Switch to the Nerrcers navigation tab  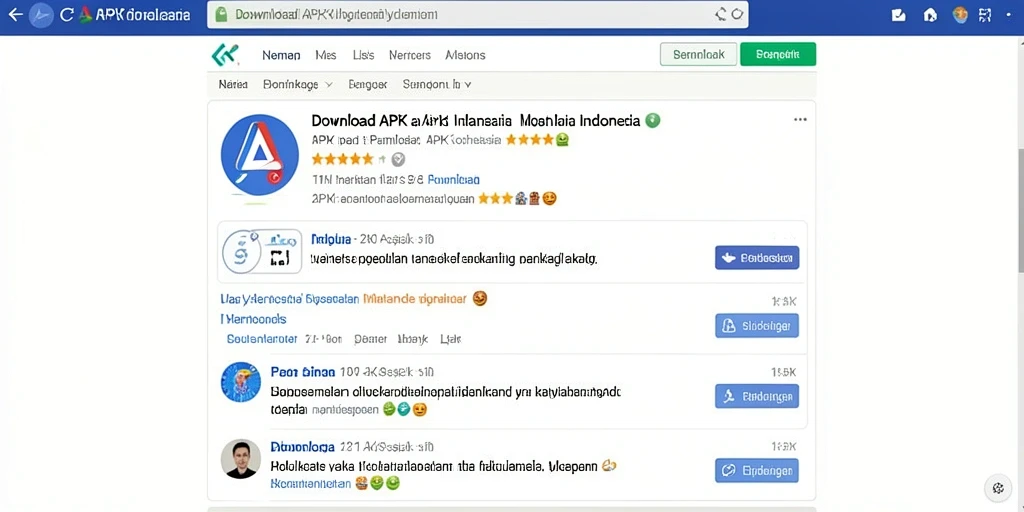pos(409,55)
